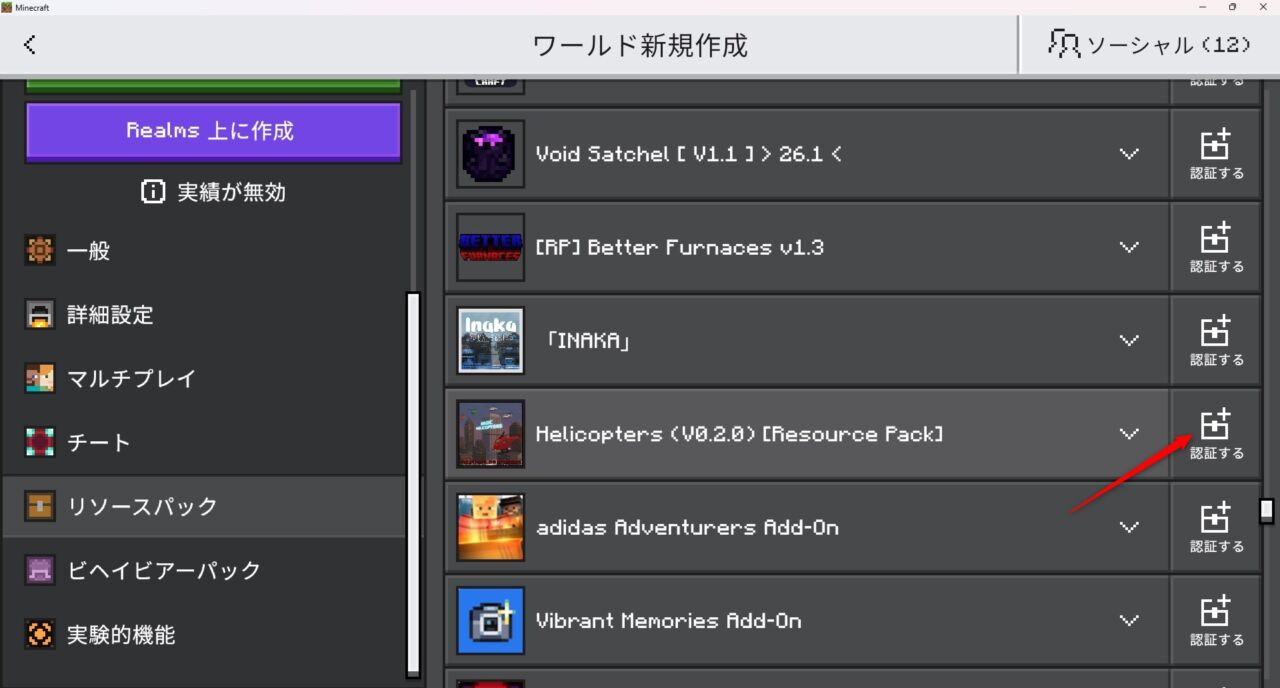Image resolution: width=1280 pixels, height=688 pixels.
Task: Expand the Better Furnaces pack details
Action: 1129,247
